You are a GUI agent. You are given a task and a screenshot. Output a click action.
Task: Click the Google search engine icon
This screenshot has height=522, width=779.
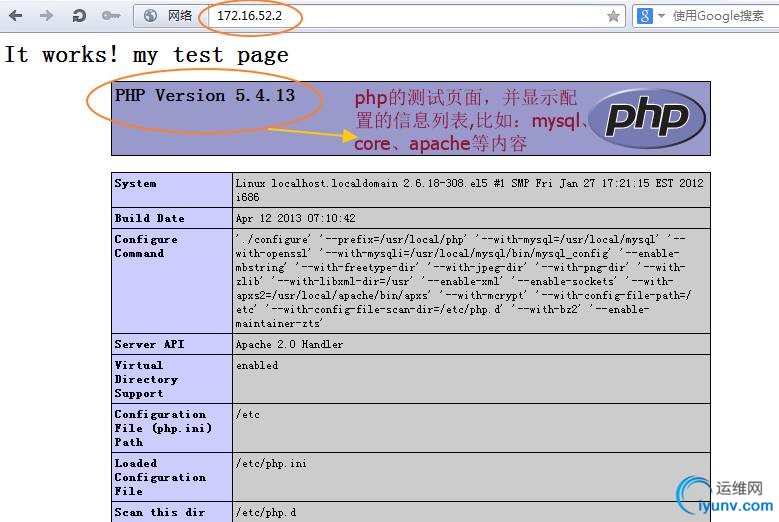(x=644, y=16)
